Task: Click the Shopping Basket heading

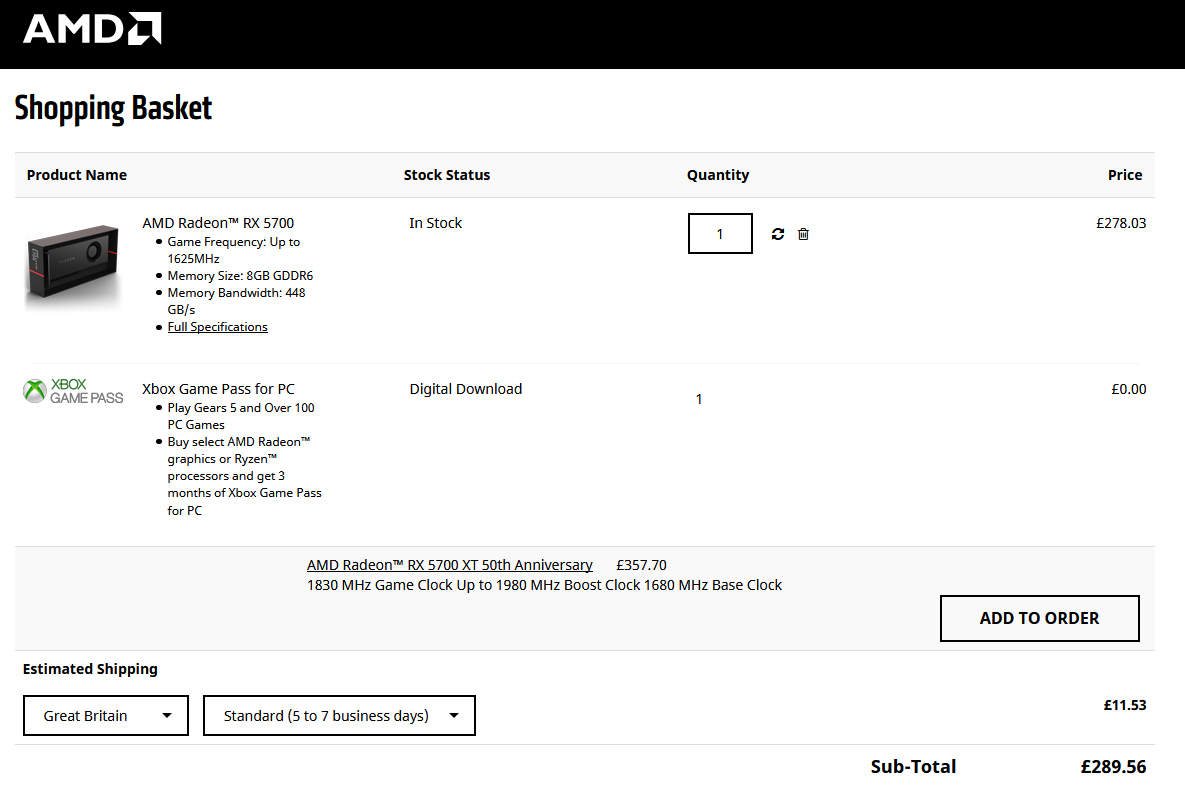Action: click(113, 108)
